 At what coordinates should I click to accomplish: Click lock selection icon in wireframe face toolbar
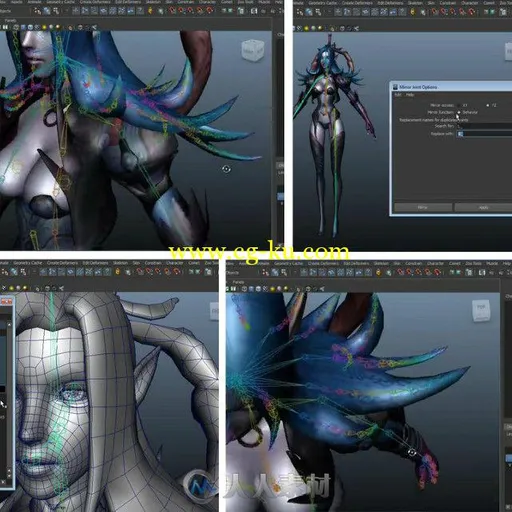tap(118, 272)
